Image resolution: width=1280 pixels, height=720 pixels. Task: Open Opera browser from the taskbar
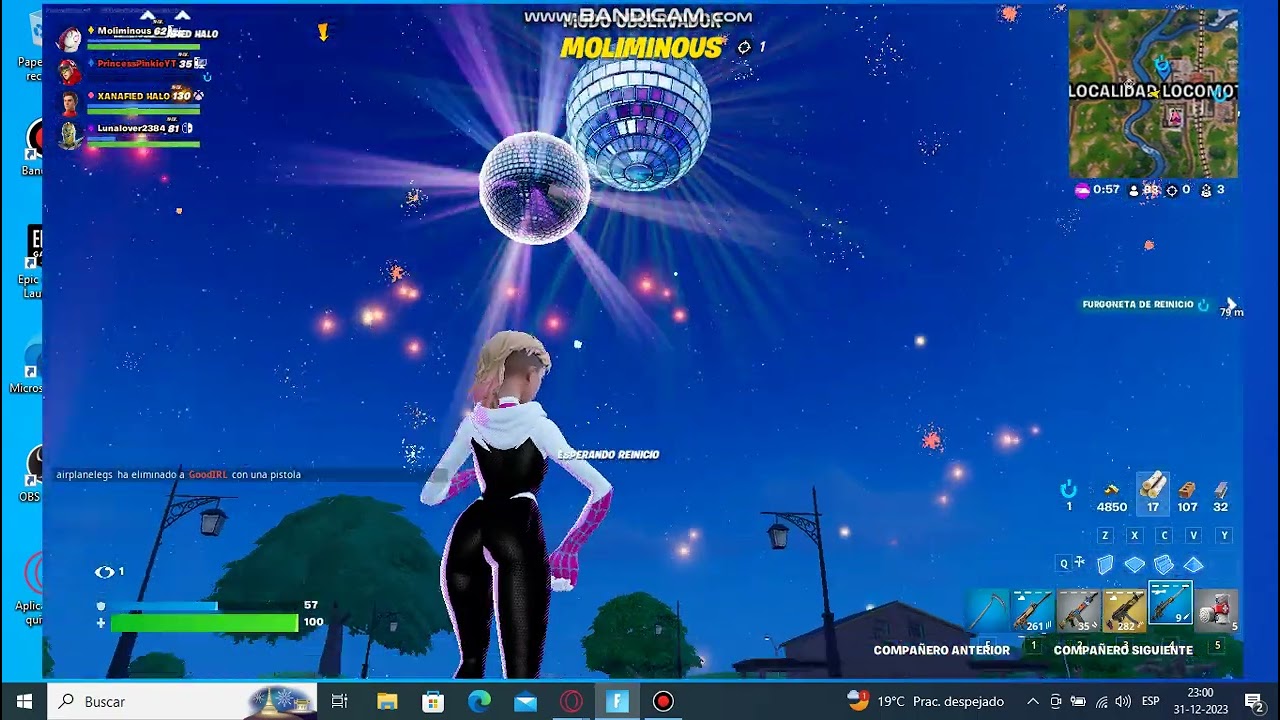coord(571,702)
